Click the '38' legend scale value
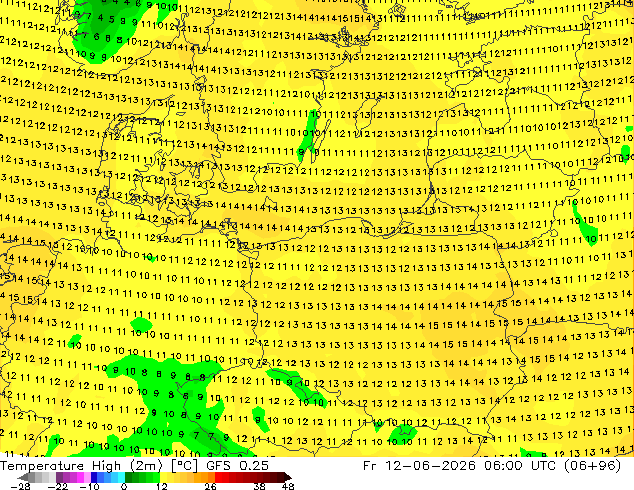 (x=259, y=486)
